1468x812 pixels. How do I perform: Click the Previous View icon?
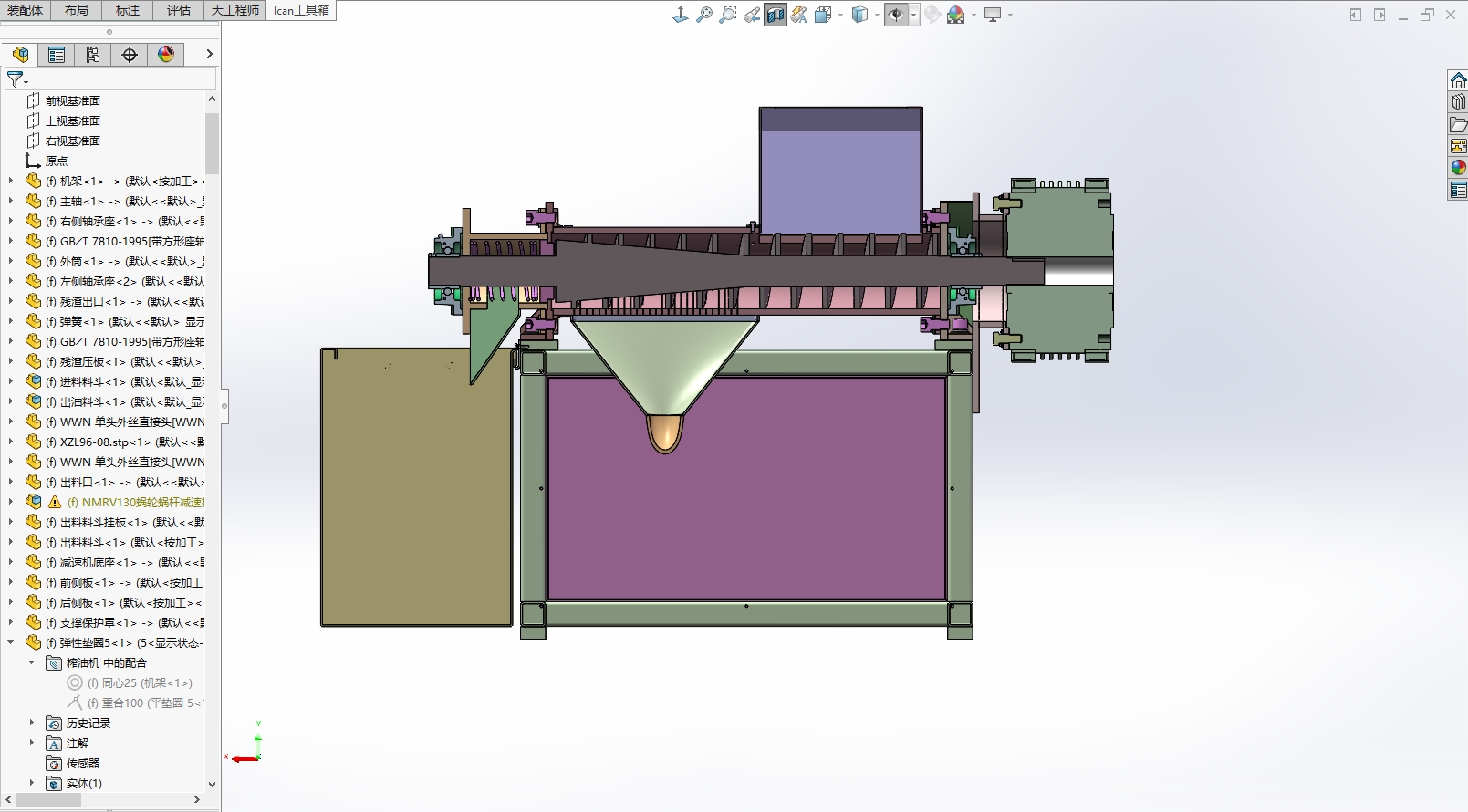[752, 15]
